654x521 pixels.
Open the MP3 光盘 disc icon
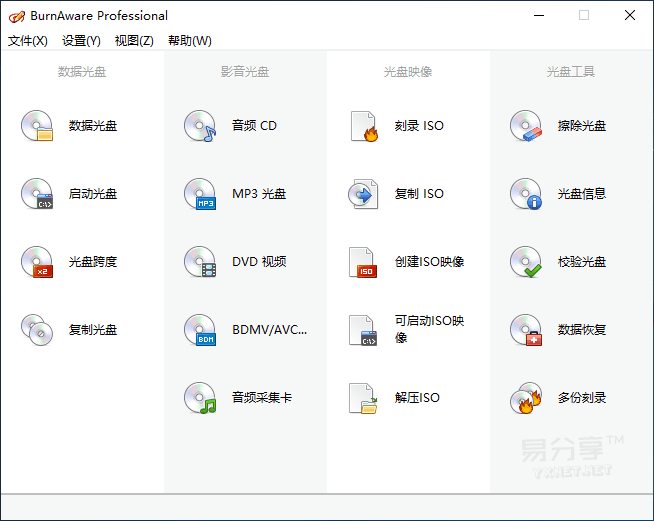[x=200, y=194]
